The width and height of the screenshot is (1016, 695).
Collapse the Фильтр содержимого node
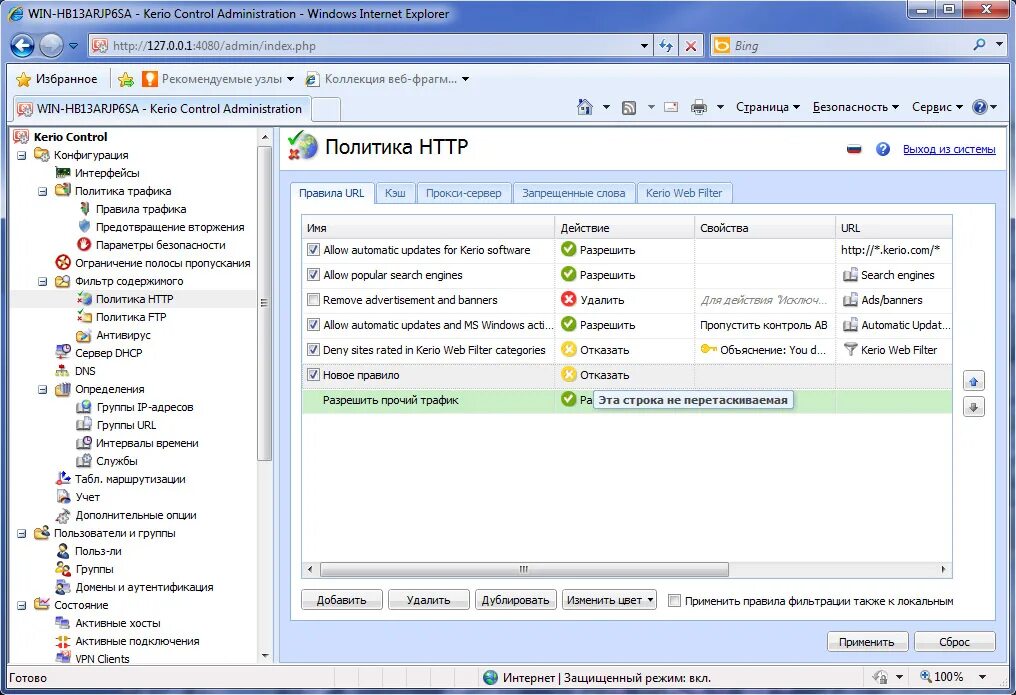point(43,281)
